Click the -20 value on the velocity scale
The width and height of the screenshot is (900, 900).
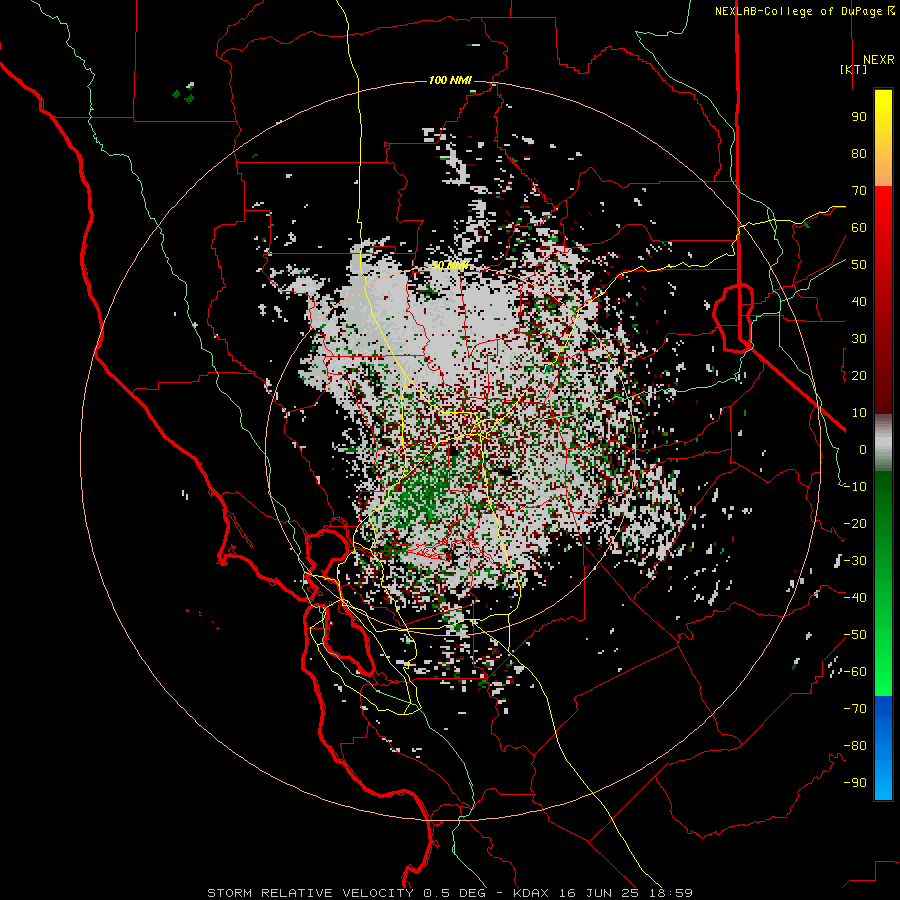pos(855,524)
